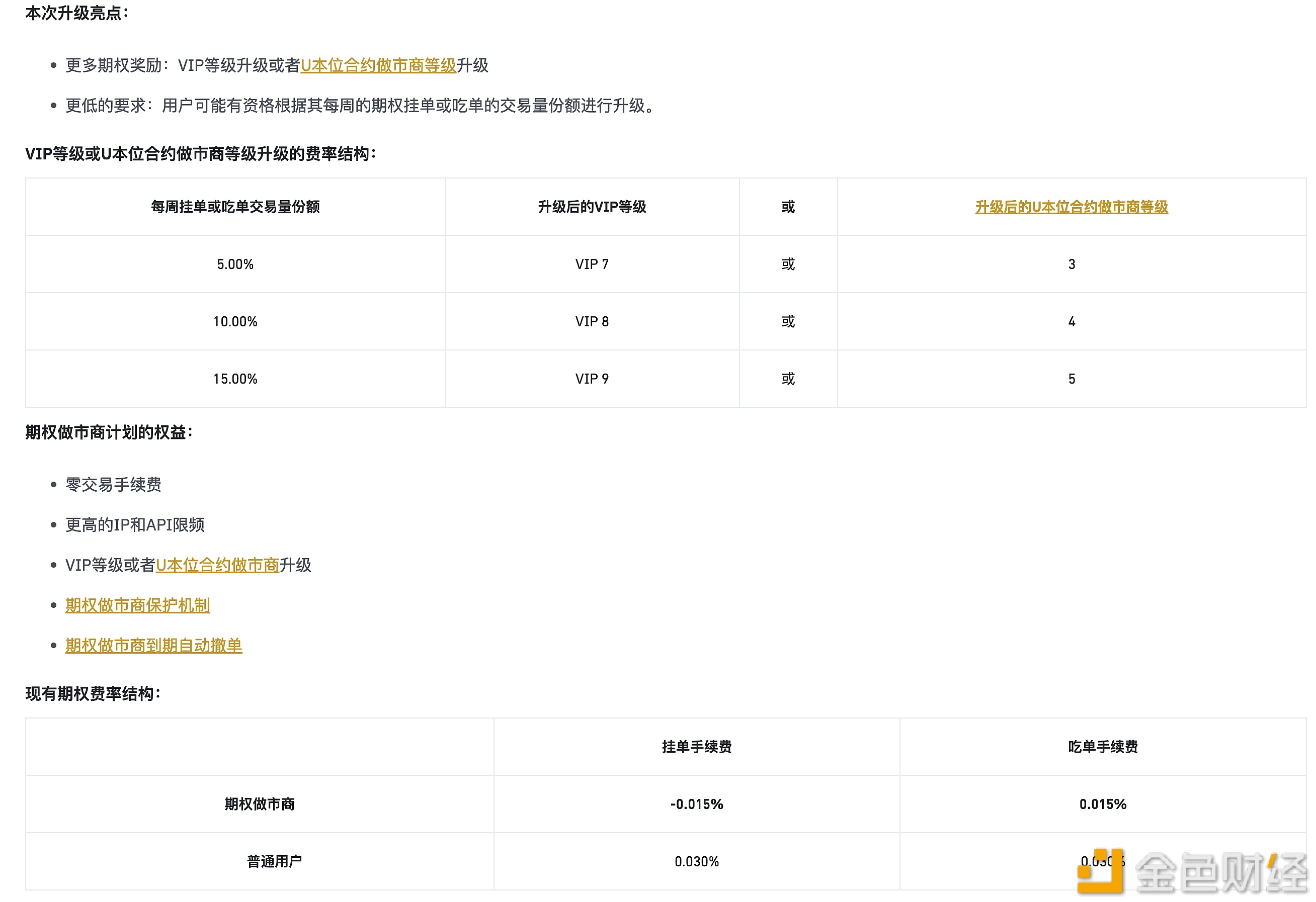The width and height of the screenshot is (1316, 902).
Task: Select the 15.00% share cell
Action: pyautogui.click(x=235, y=379)
